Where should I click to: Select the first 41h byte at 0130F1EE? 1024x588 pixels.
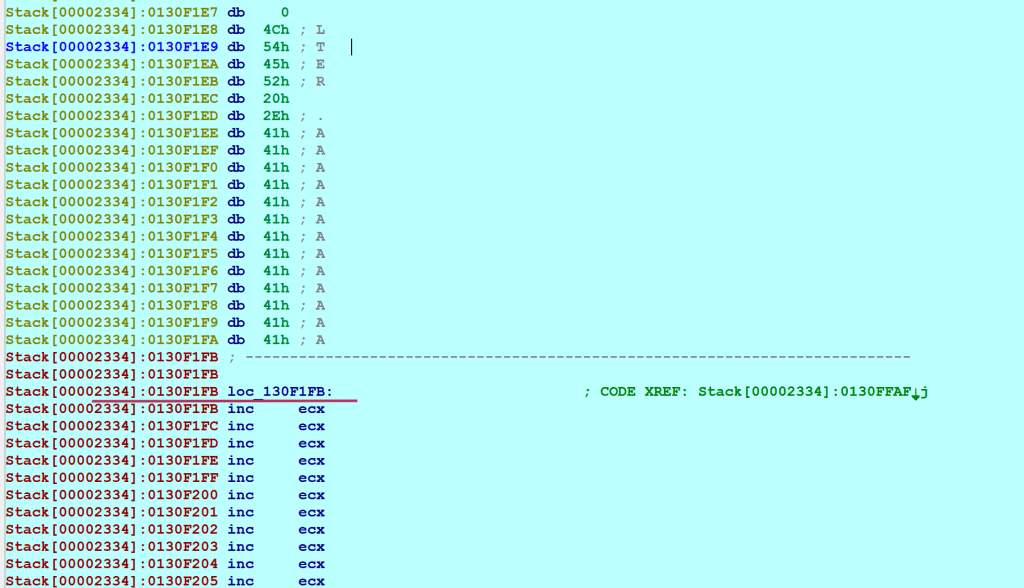point(276,133)
